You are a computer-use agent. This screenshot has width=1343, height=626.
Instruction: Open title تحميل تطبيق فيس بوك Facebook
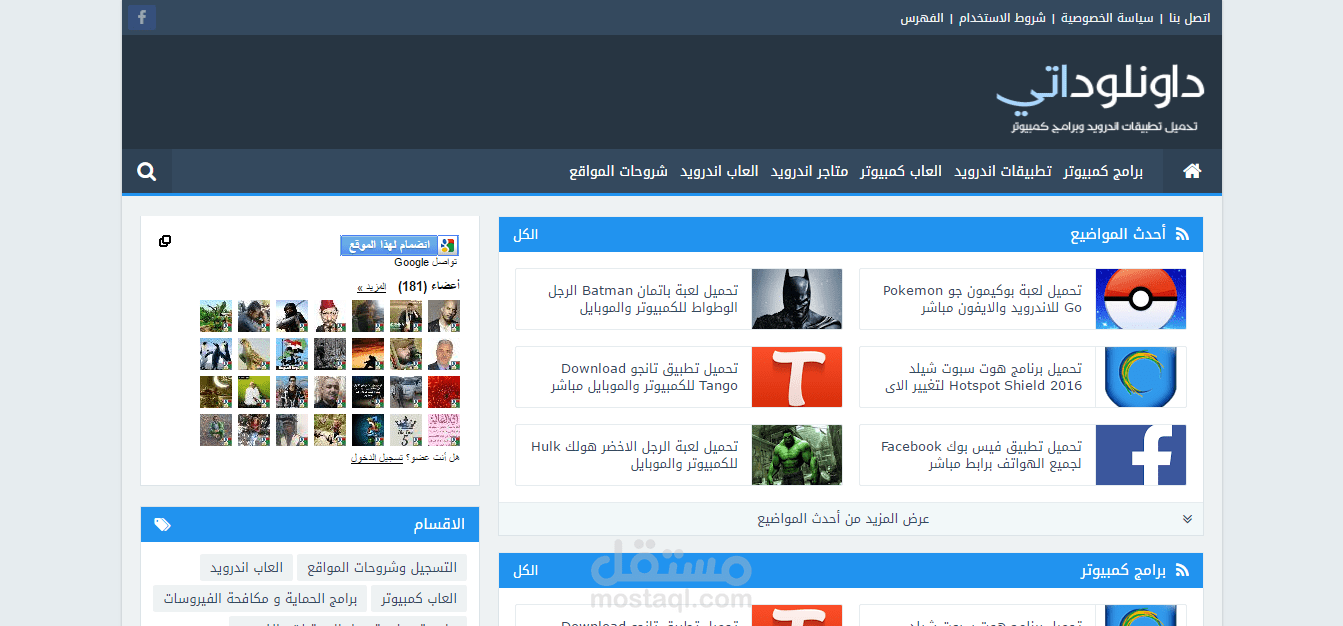click(982, 455)
